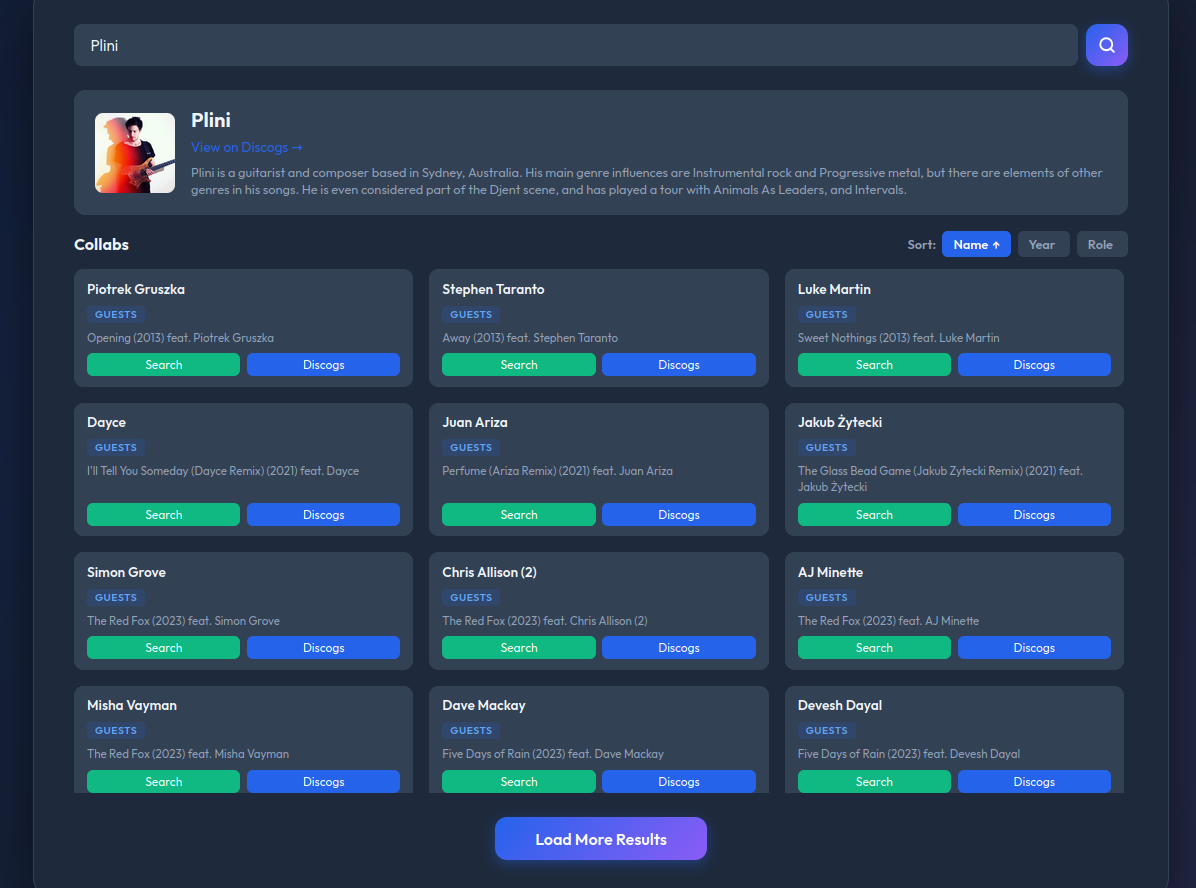Open the 'View on Discogs' link
The image size is (1196, 888).
246,147
